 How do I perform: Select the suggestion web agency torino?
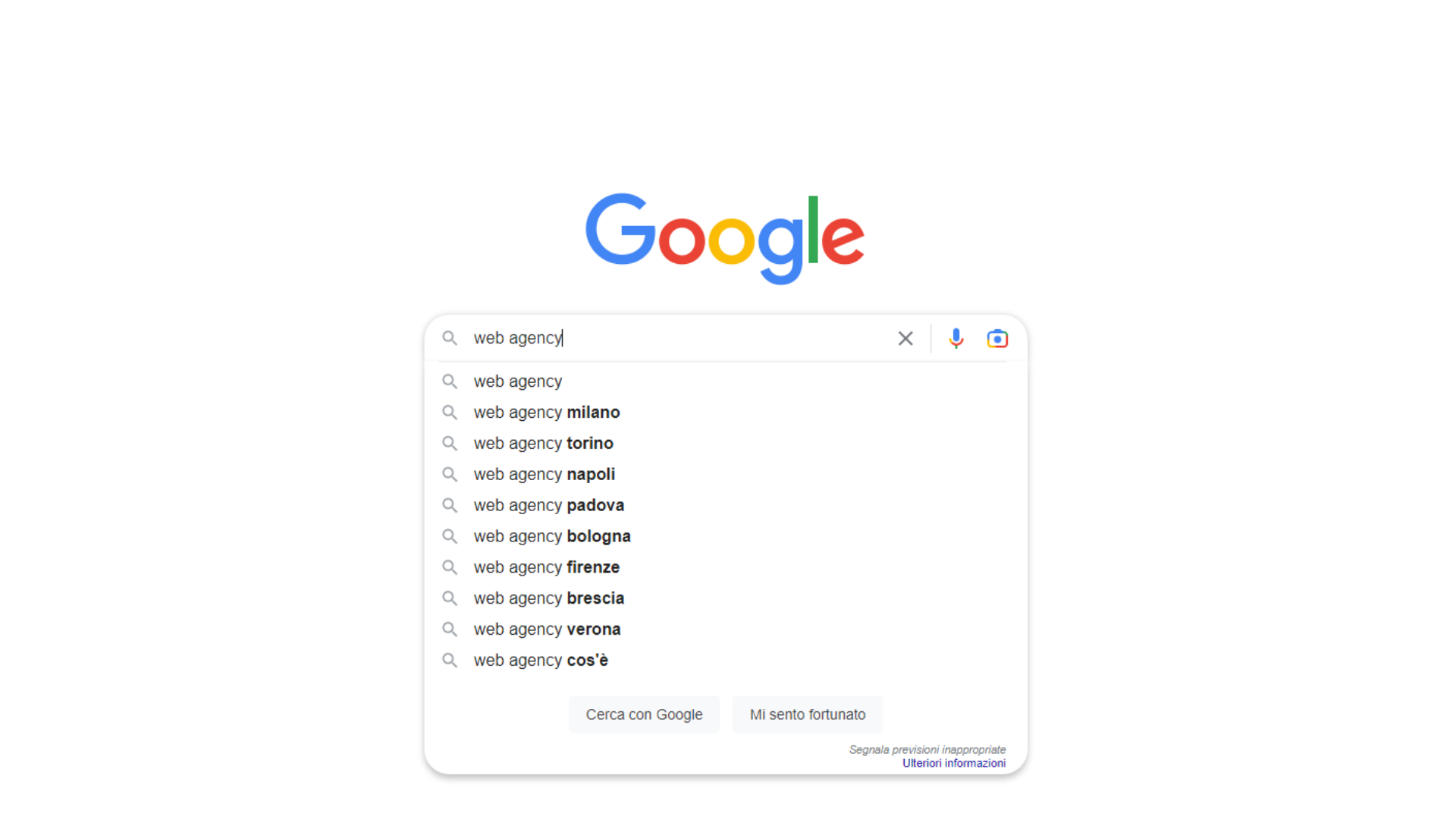[725, 443]
